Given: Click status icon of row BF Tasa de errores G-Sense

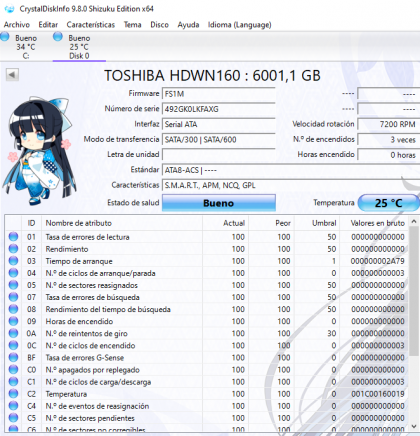Looking at the screenshot, I should (x=13, y=358).
